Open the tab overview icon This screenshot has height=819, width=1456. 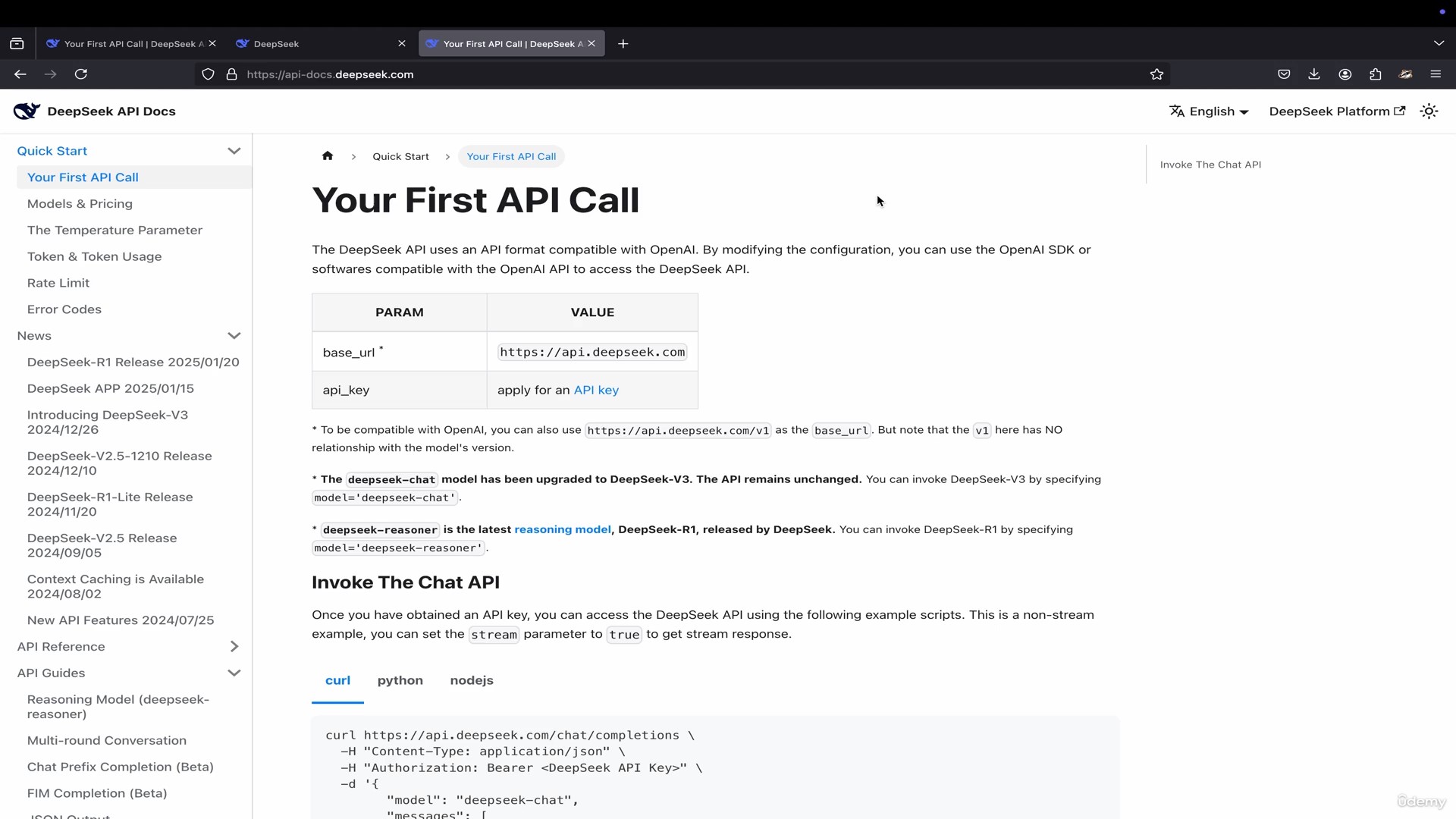[x=17, y=44]
